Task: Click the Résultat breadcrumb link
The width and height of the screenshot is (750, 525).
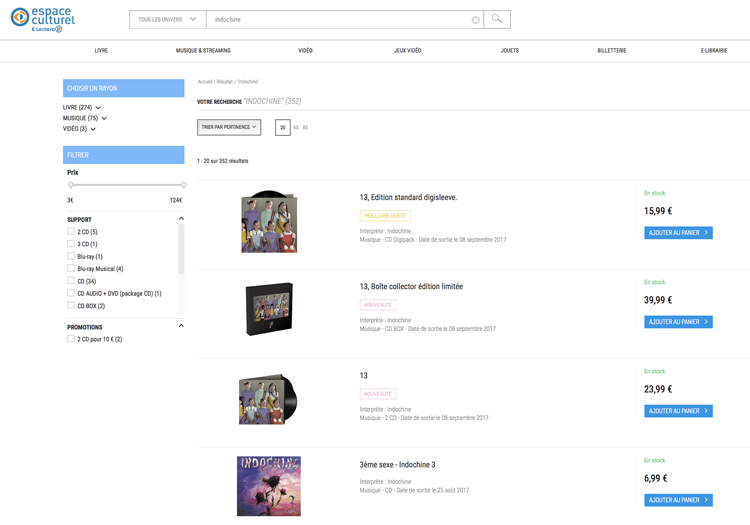Action: pyautogui.click(x=224, y=82)
